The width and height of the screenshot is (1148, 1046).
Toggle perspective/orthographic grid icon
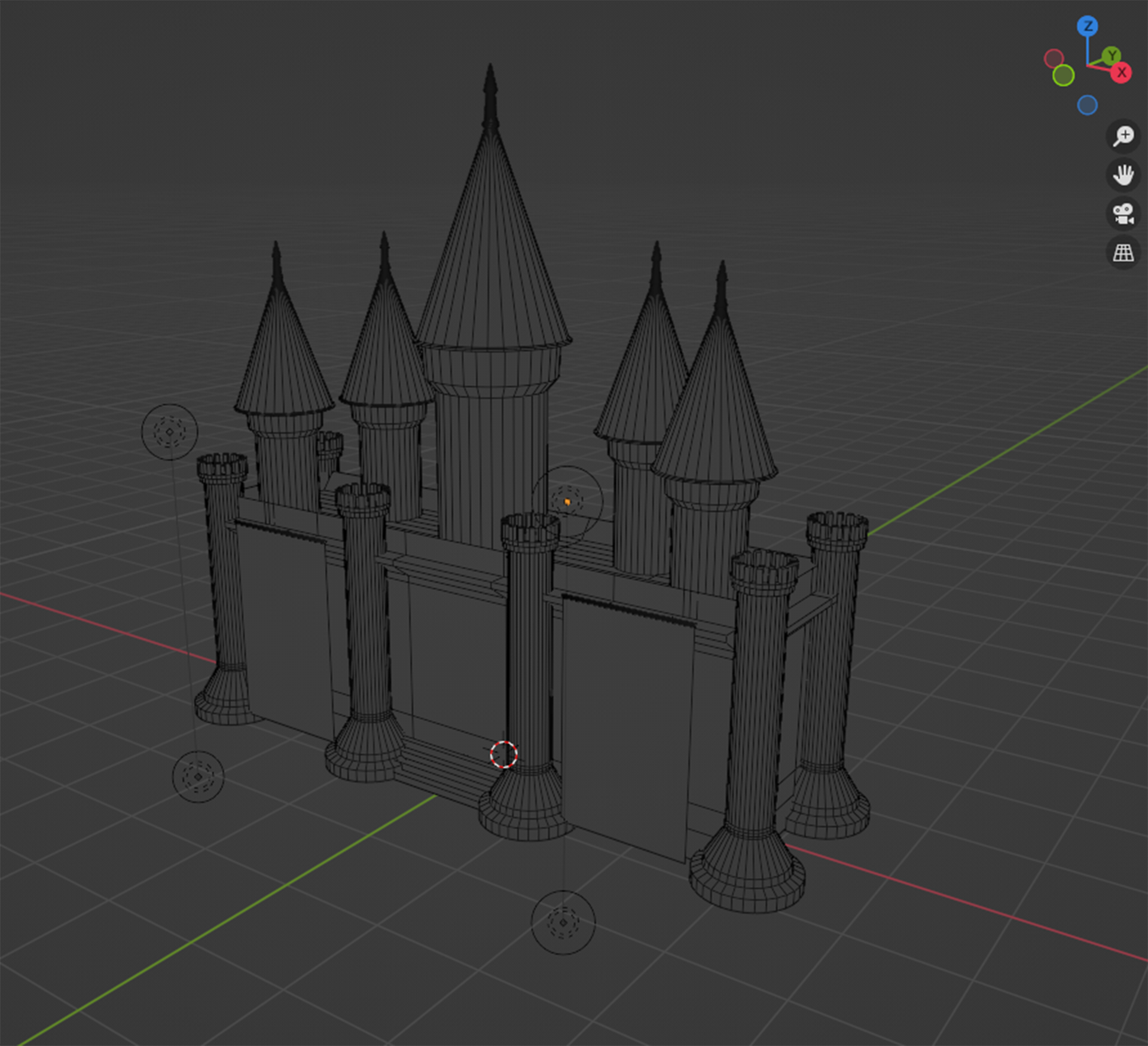(1123, 253)
